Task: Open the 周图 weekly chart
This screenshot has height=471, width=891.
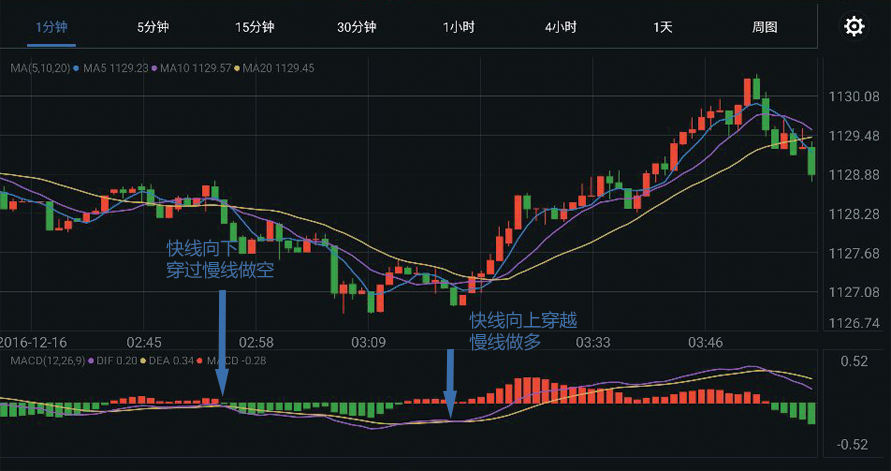Action: (765, 27)
